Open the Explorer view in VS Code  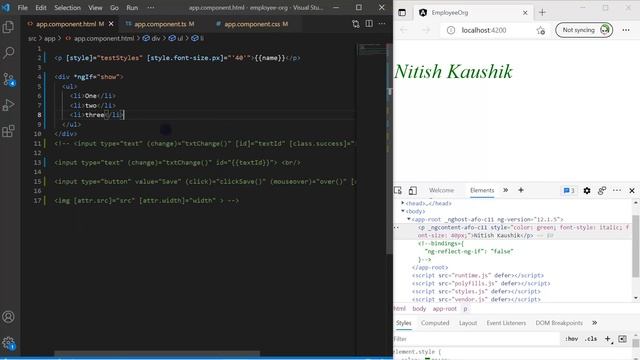click(9, 27)
